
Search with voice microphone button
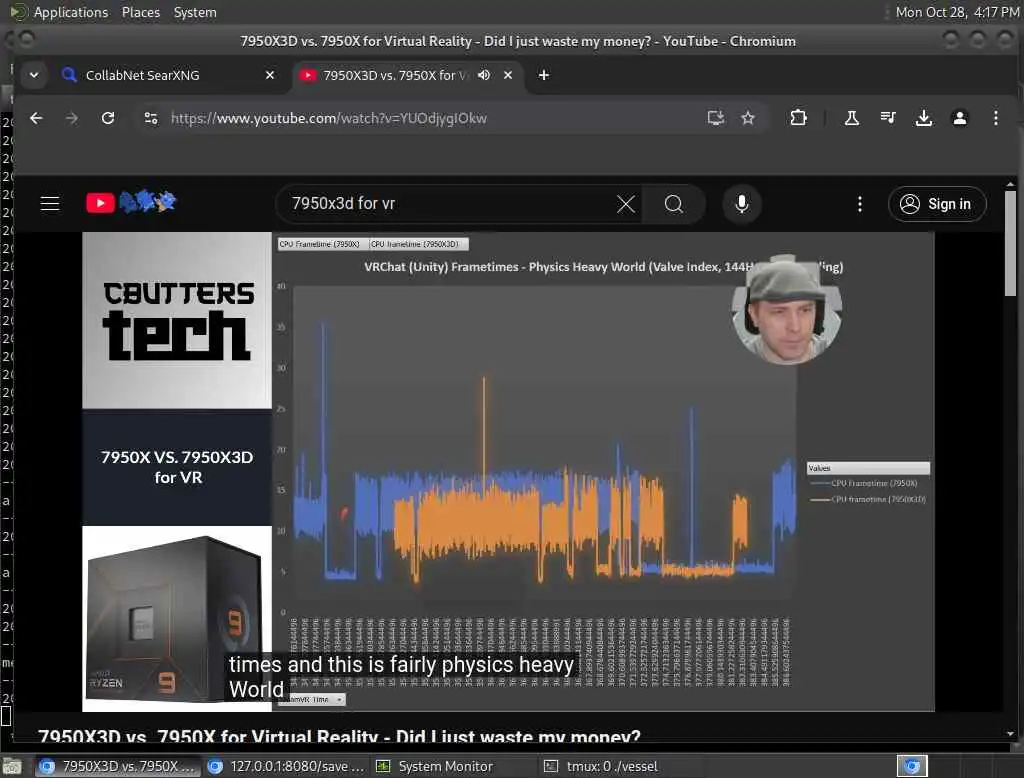click(742, 204)
